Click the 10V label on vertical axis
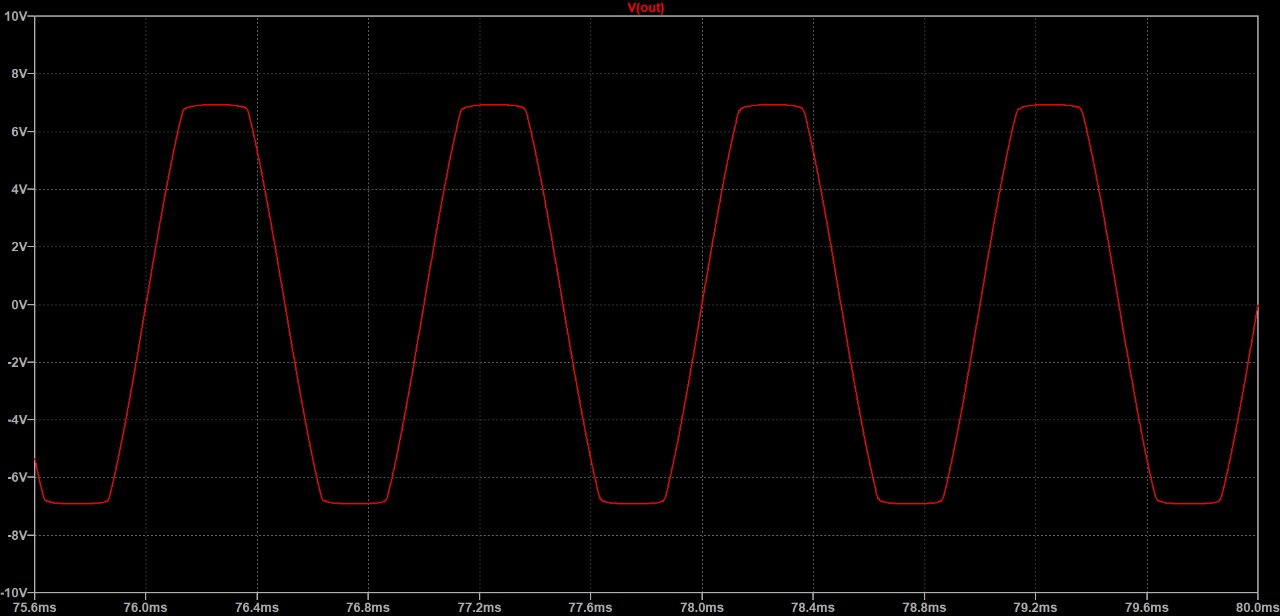The height and width of the screenshot is (616, 1280). tap(17, 17)
